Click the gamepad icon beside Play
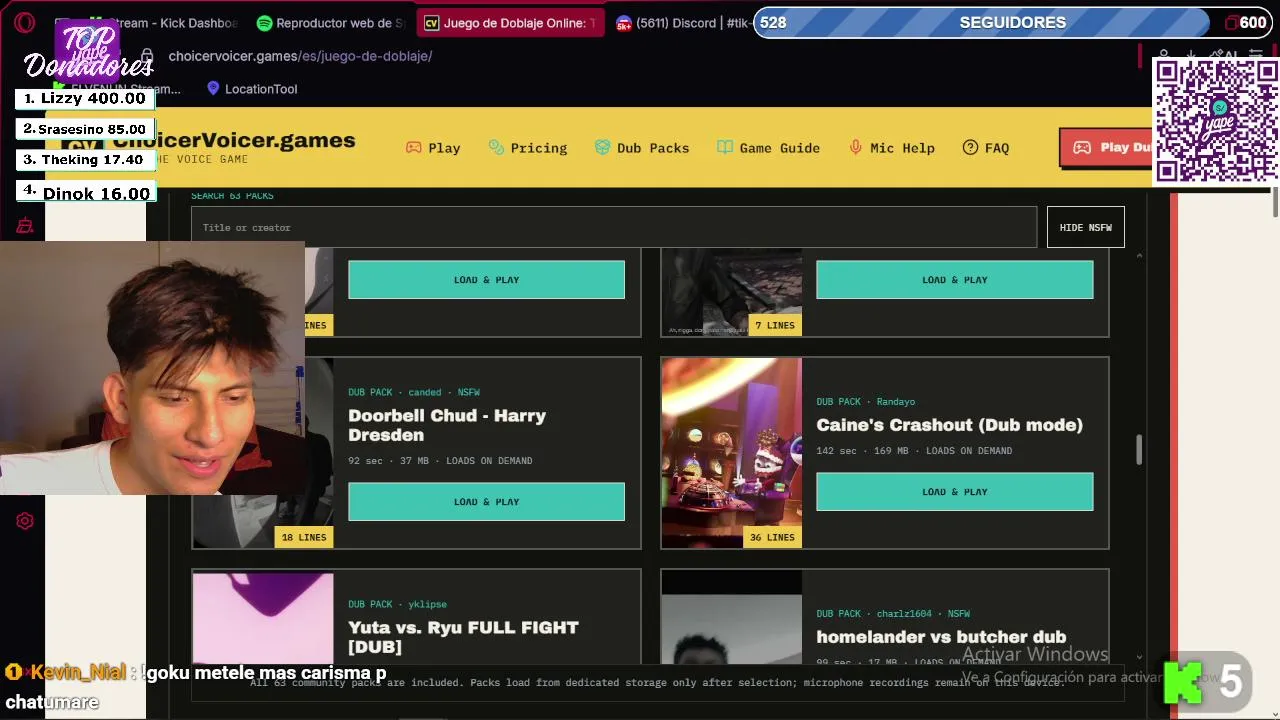The image size is (1280, 720). (413, 147)
